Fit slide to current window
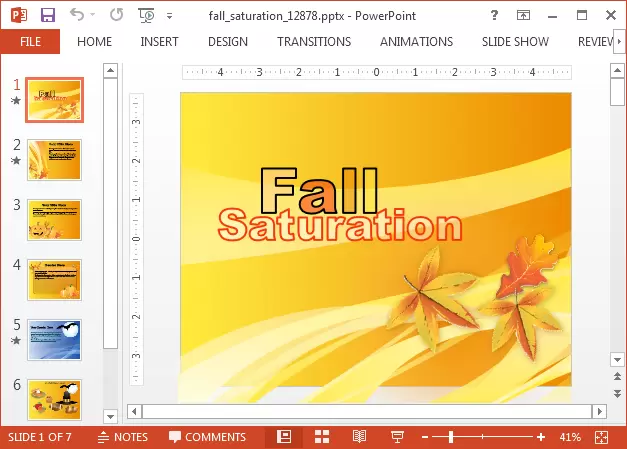Screen dimensions: 627x449 (602, 437)
